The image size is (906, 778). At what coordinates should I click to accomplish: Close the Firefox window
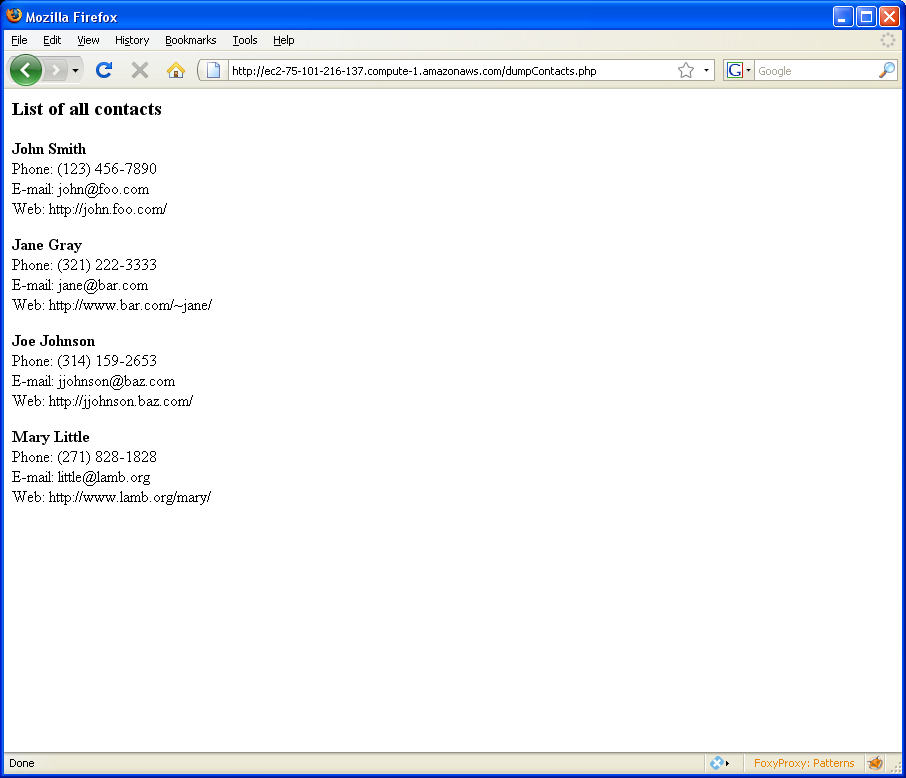889,17
